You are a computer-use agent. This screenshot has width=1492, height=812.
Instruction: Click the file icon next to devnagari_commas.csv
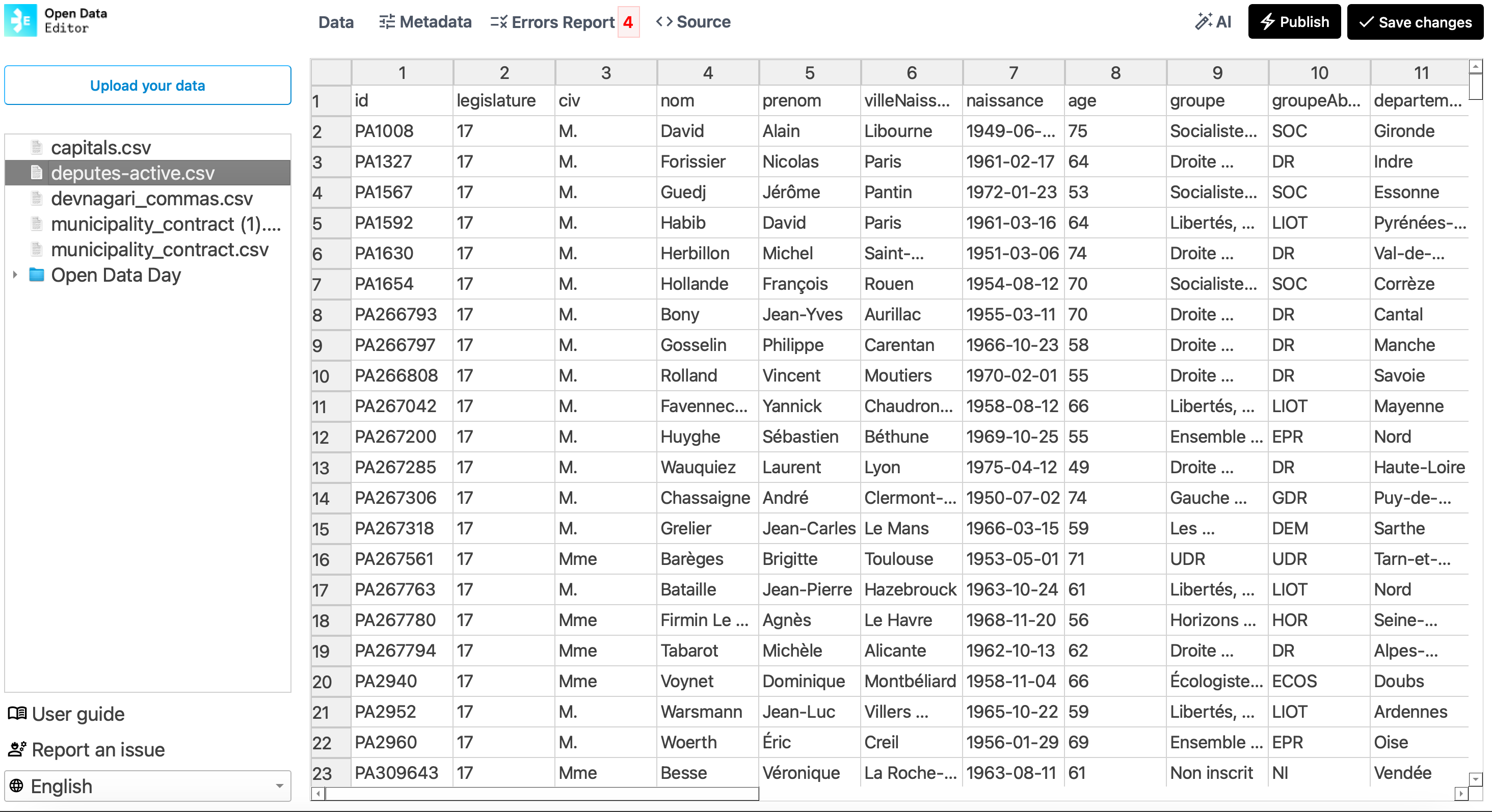[37, 198]
